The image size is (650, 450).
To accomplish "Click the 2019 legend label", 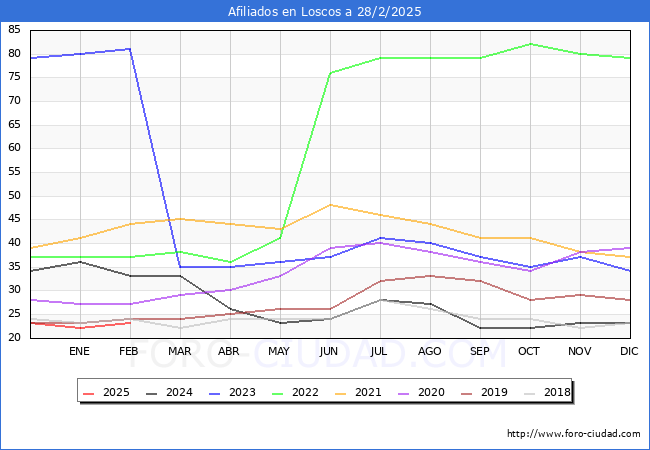I will point(495,392).
